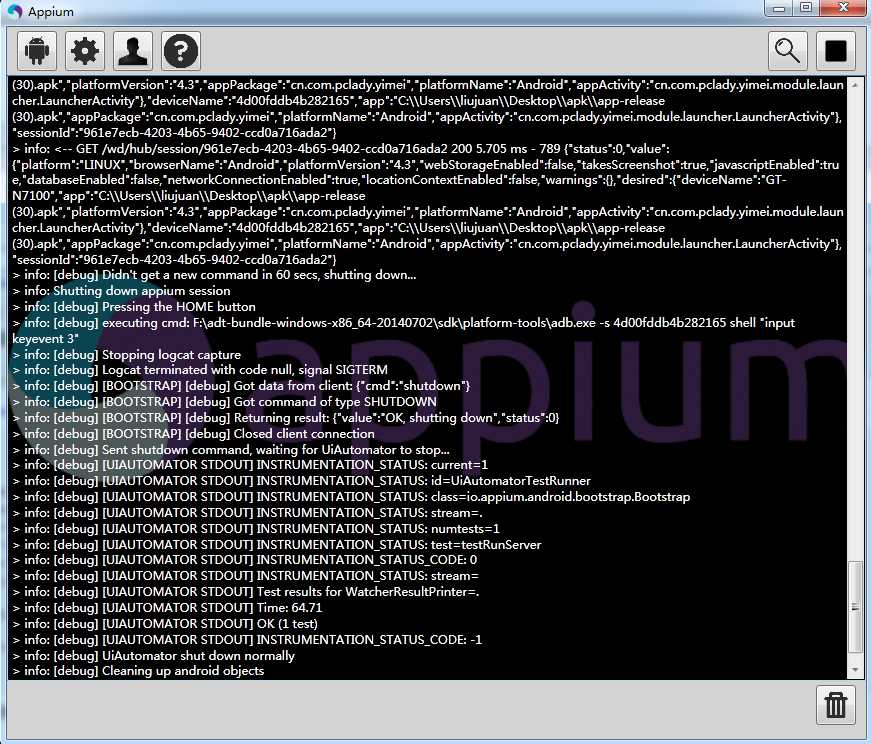Screen dimensions: 871x744
Task: Click 'test=testRunServer' log line
Action: 277,545
